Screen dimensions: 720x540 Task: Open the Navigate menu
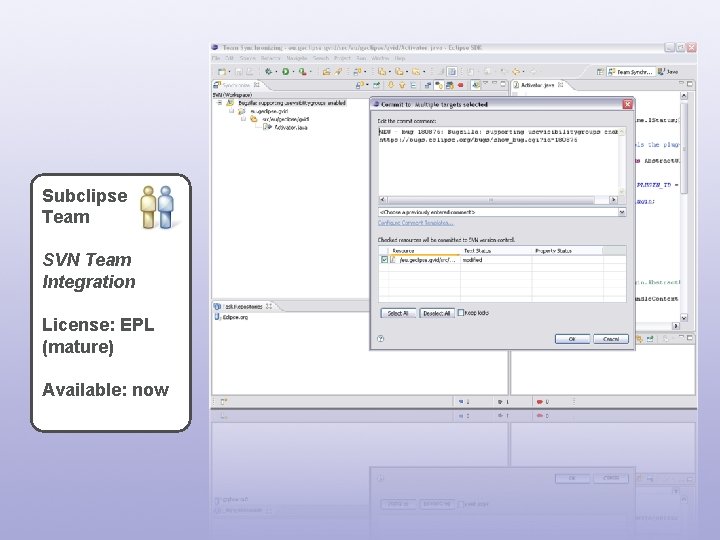(297, 58)
